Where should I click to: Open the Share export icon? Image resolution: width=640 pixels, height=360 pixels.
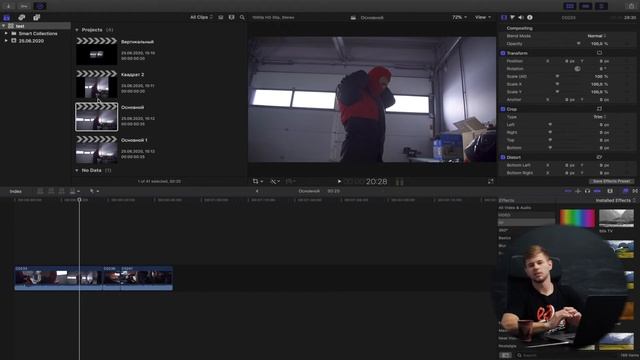pyautogui.click(x=631, y=6)
